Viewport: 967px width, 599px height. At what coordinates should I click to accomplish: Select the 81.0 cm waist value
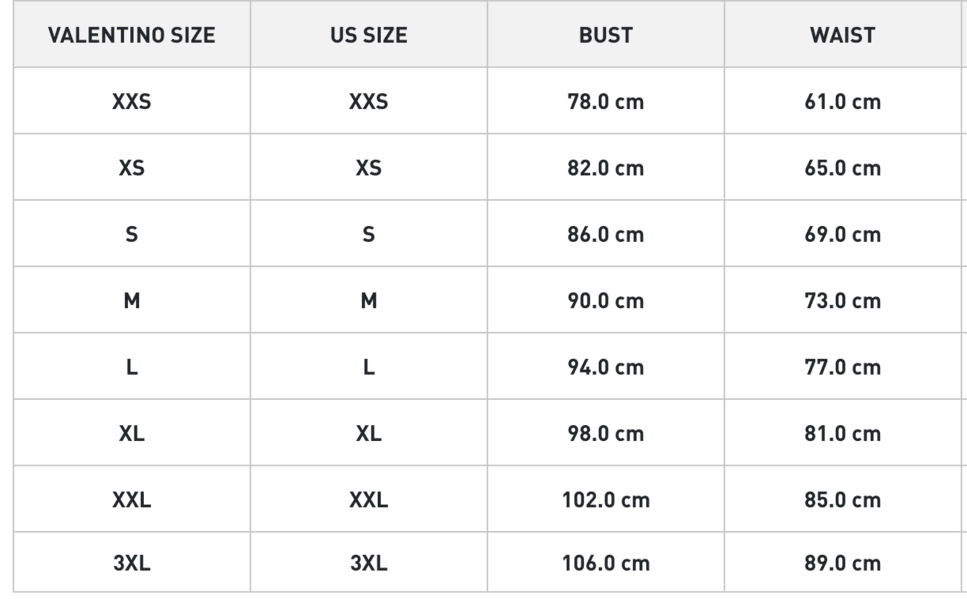[x=842, y=434]
